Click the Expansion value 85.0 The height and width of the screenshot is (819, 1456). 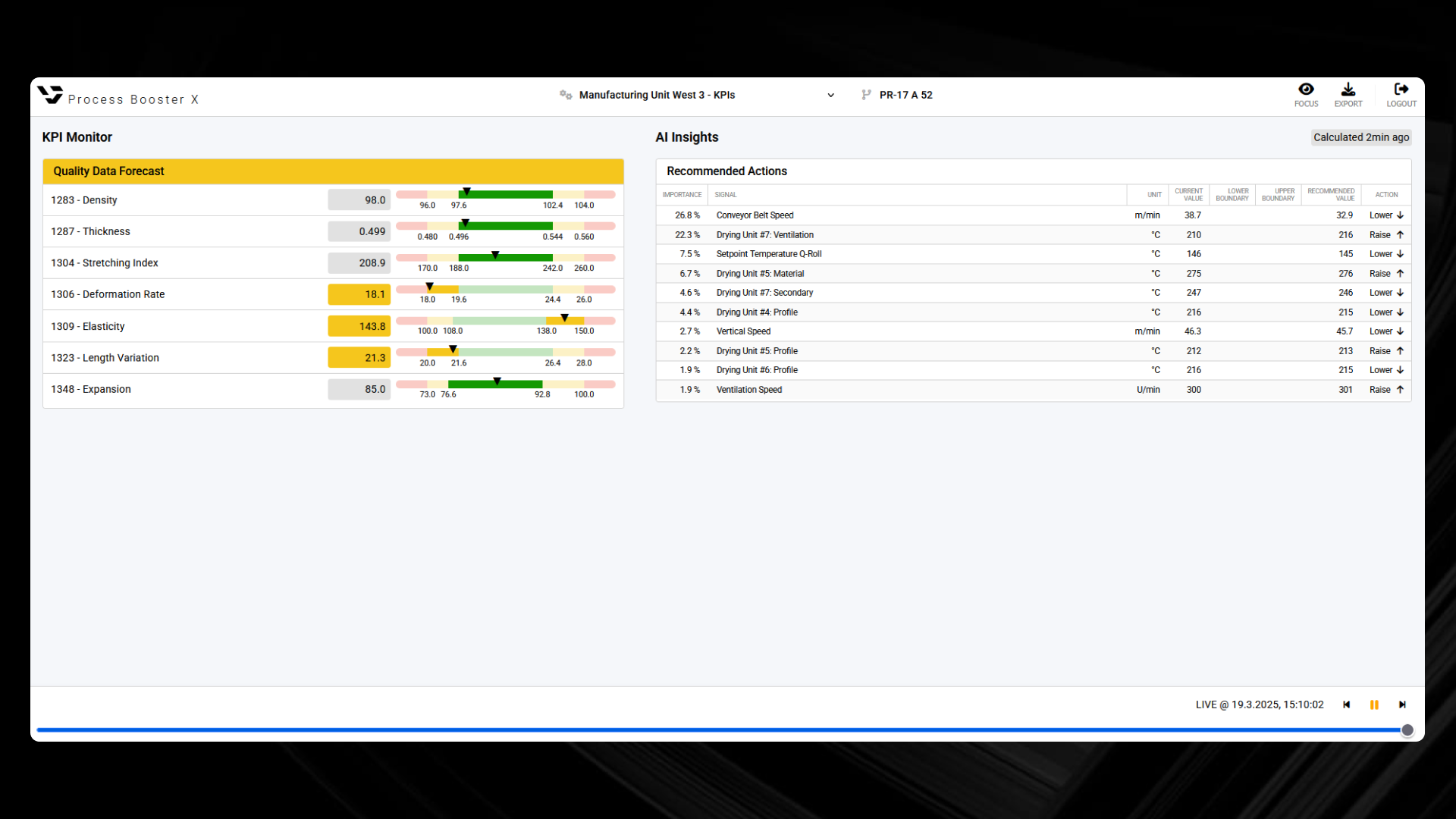(x=359, y=389)
